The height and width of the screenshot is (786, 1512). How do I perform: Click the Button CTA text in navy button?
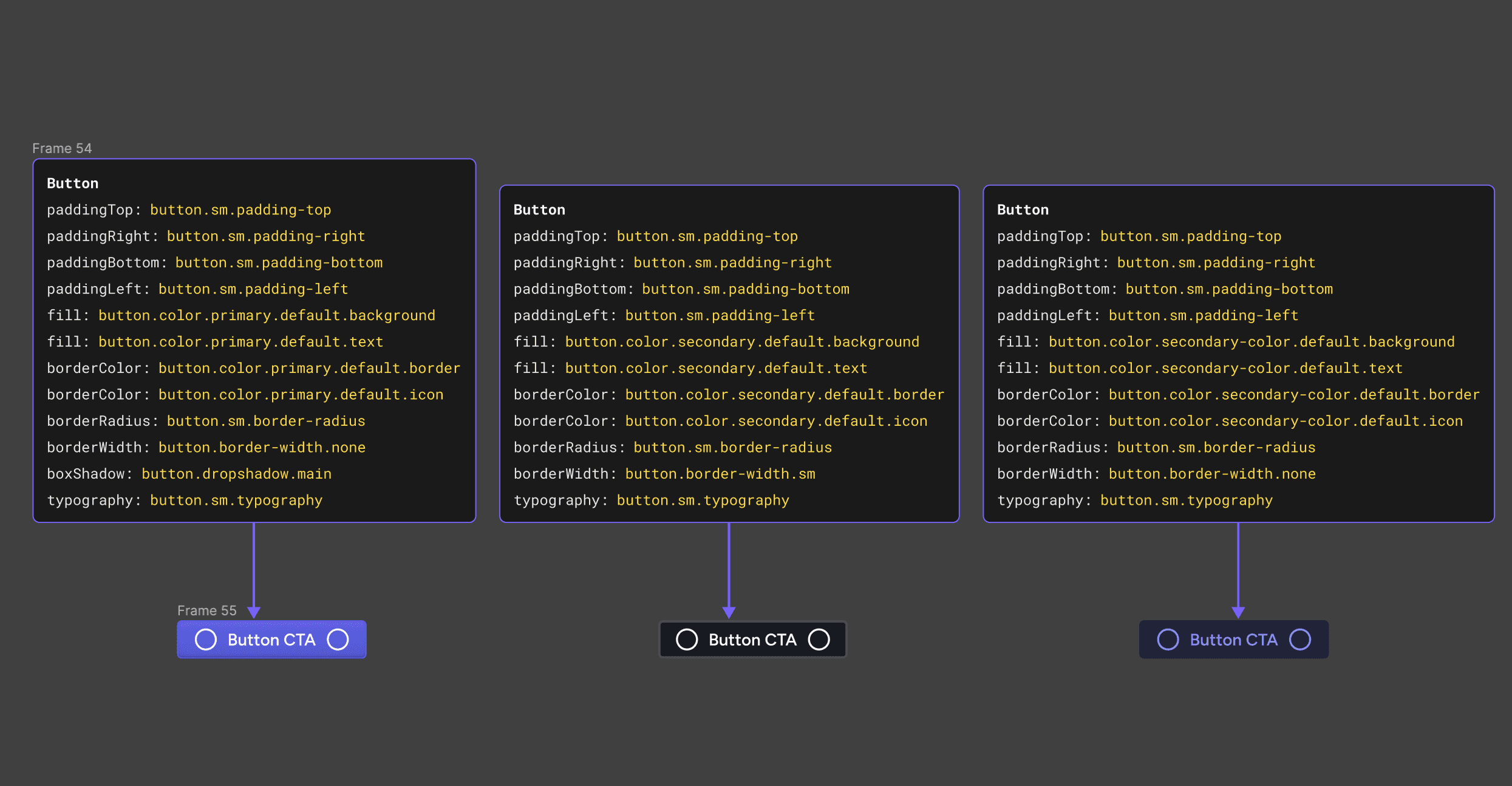(1233, 640)
